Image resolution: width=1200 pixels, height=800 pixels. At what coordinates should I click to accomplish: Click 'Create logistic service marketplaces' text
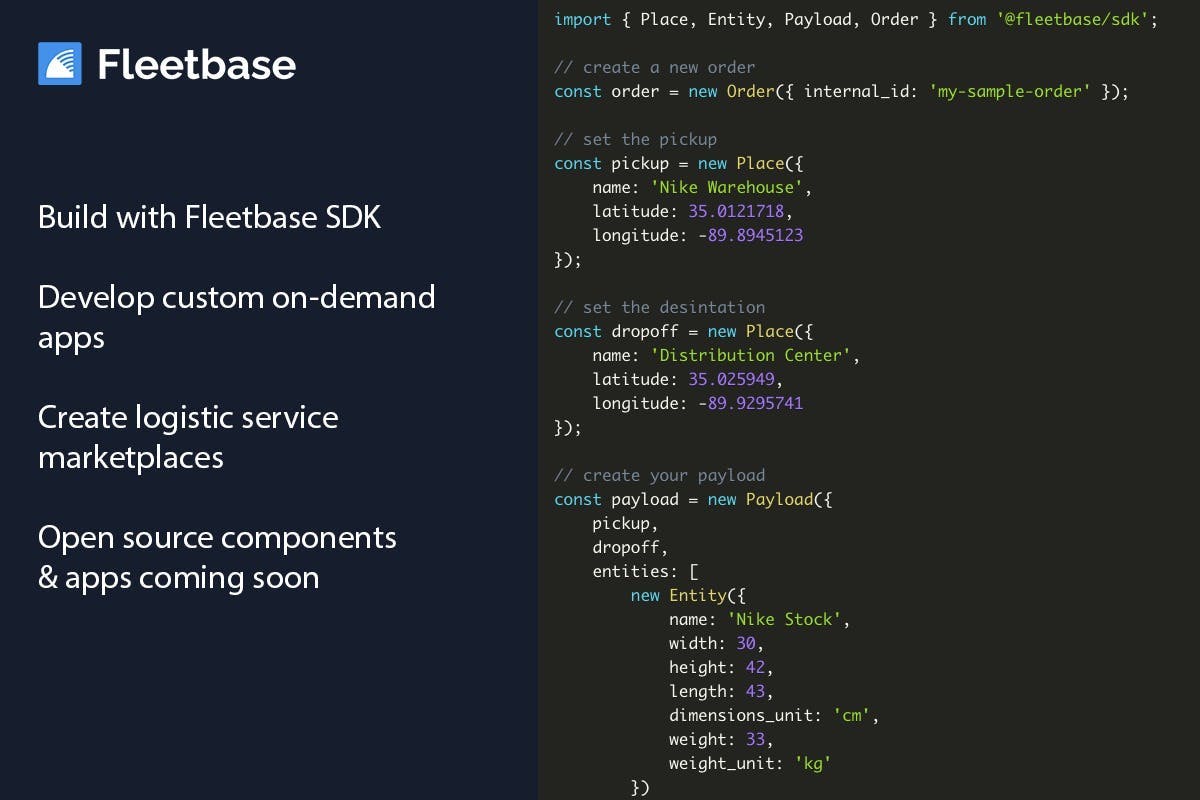click(x=188, y=437)
